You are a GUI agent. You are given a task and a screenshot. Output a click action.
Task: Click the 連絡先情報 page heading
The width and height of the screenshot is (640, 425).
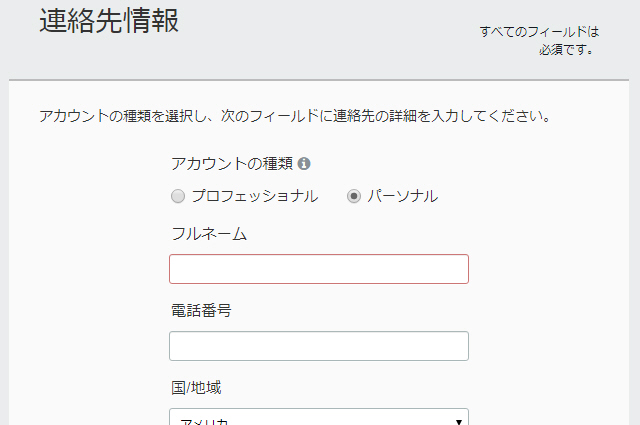coord(109,20)
